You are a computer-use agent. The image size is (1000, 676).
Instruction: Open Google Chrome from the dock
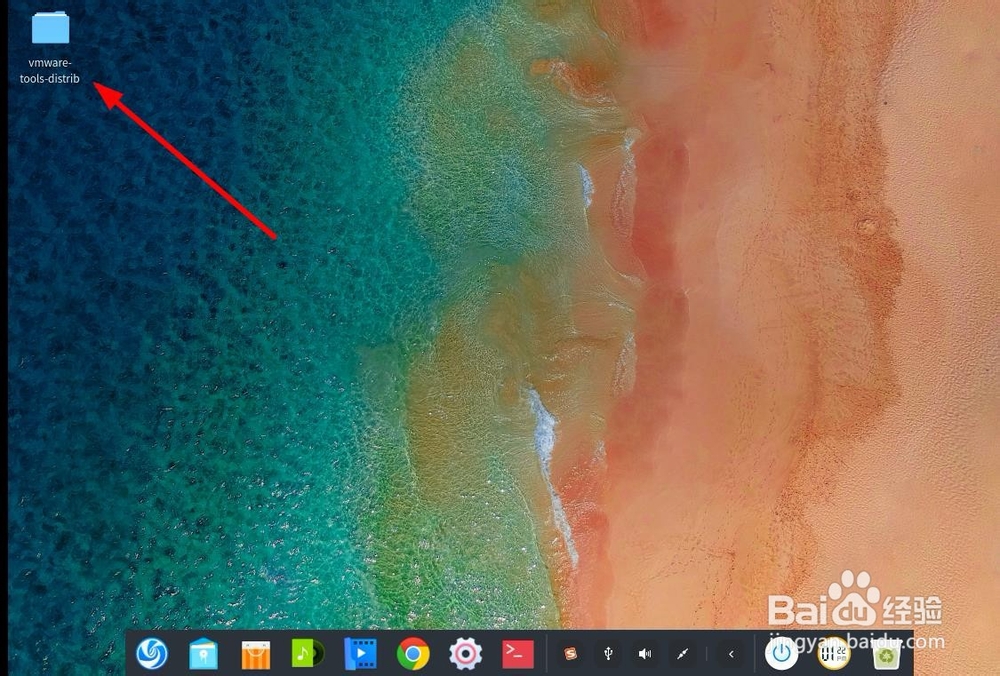pyautogui.click(x=413, y=654)
